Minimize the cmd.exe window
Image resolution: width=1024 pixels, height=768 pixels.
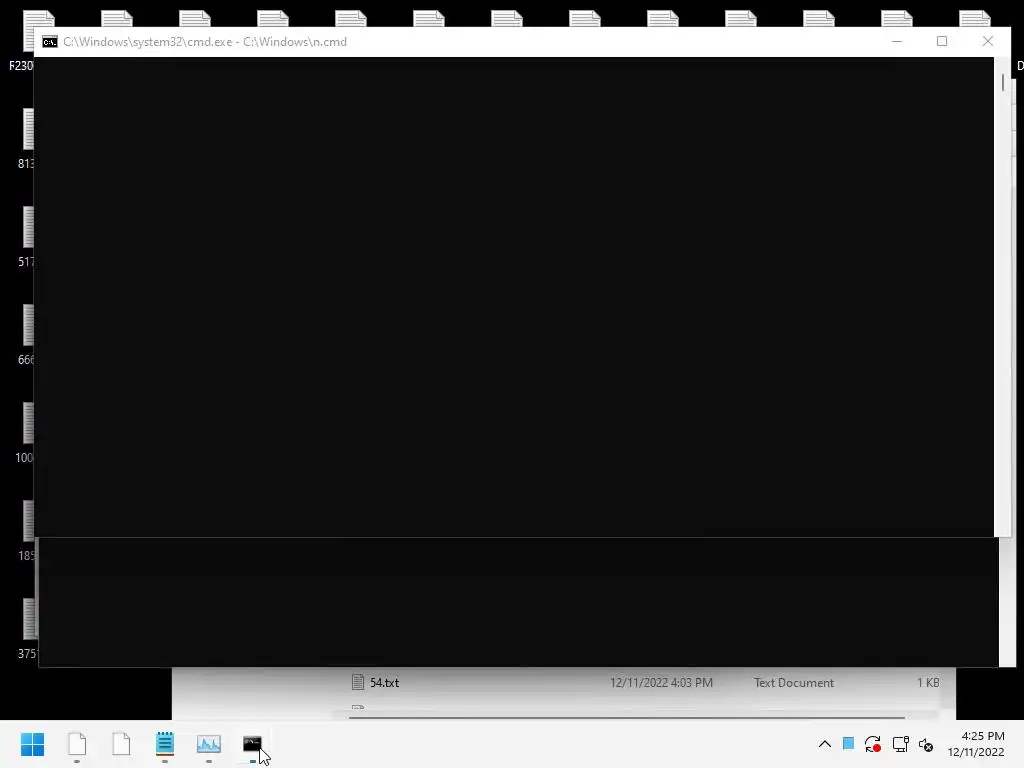(897, 41)
